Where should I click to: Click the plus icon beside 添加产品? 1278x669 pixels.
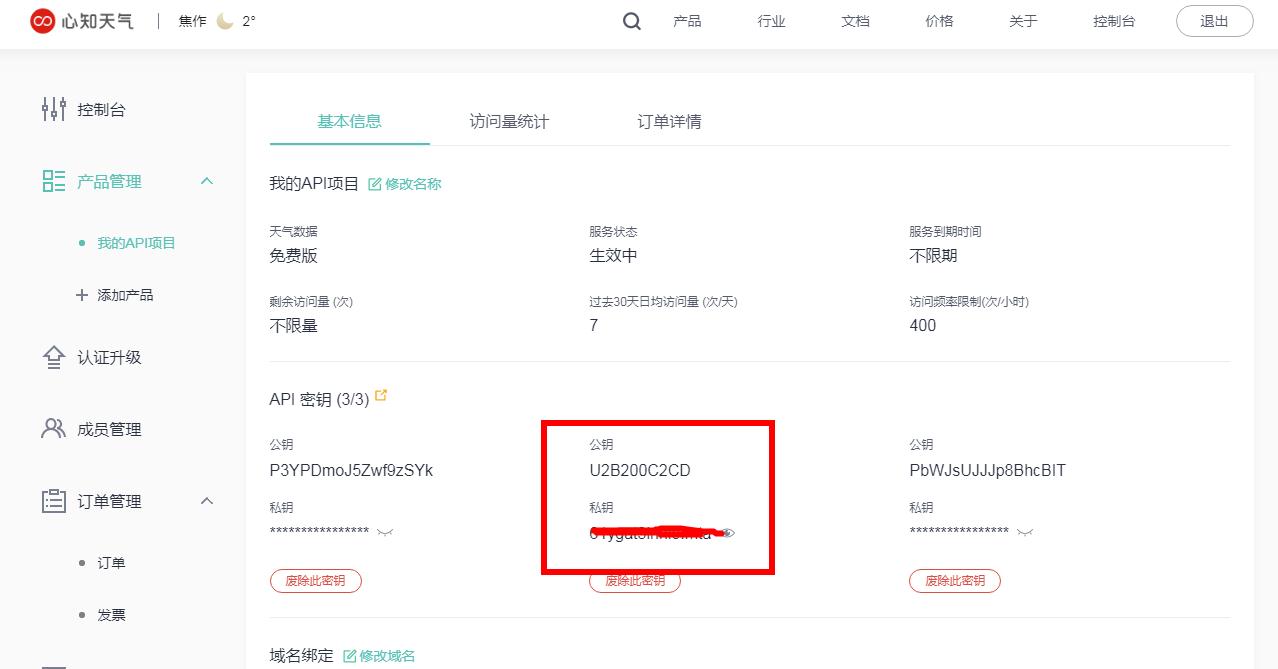pyautogui.click(x=82, y=295)
